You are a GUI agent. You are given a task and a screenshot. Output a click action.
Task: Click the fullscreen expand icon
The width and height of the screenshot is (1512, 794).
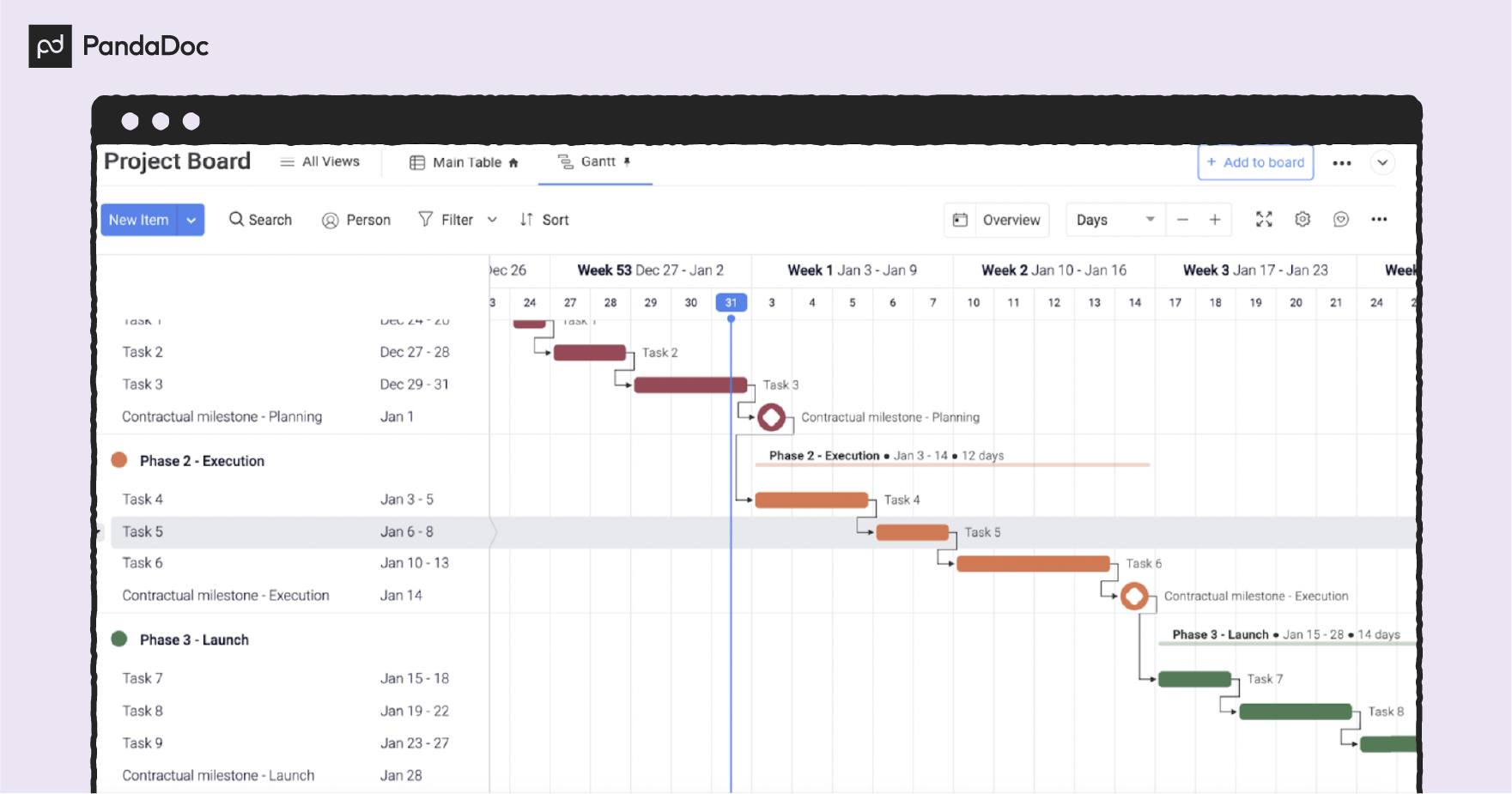(1264, 220)
